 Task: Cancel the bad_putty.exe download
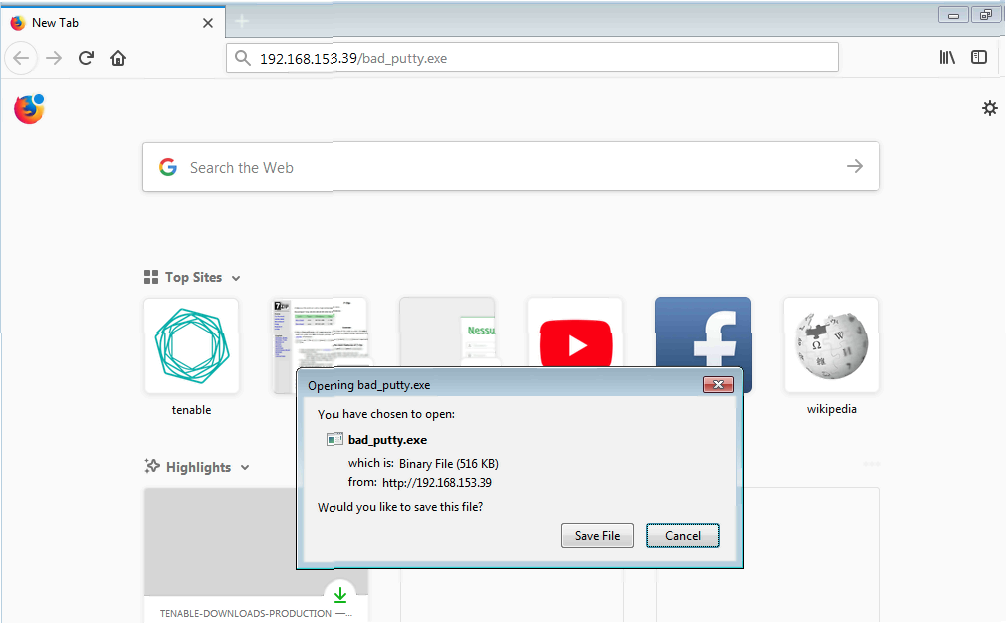[682, 536]
